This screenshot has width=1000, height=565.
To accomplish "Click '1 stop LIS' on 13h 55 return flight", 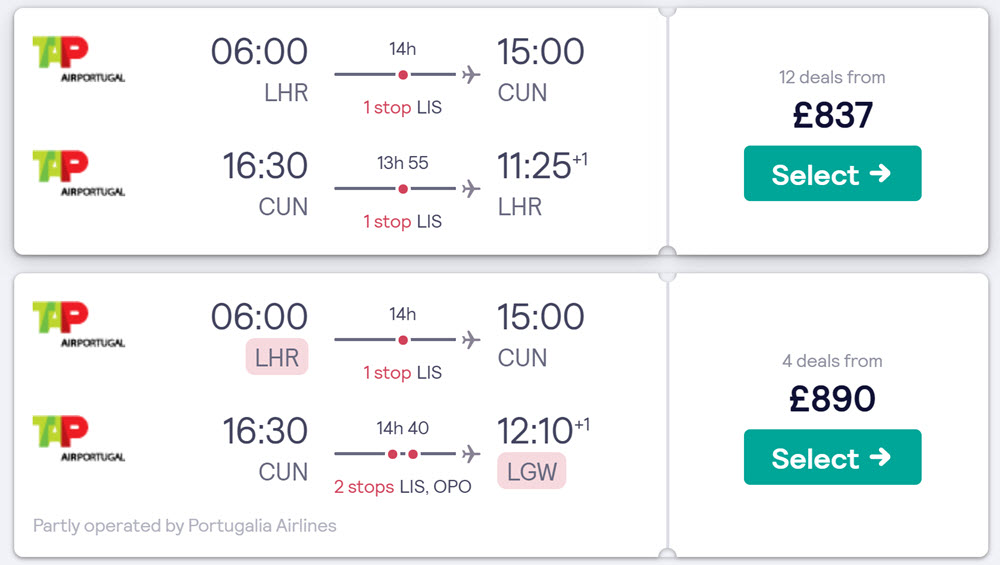I will (x=402, y=221).
